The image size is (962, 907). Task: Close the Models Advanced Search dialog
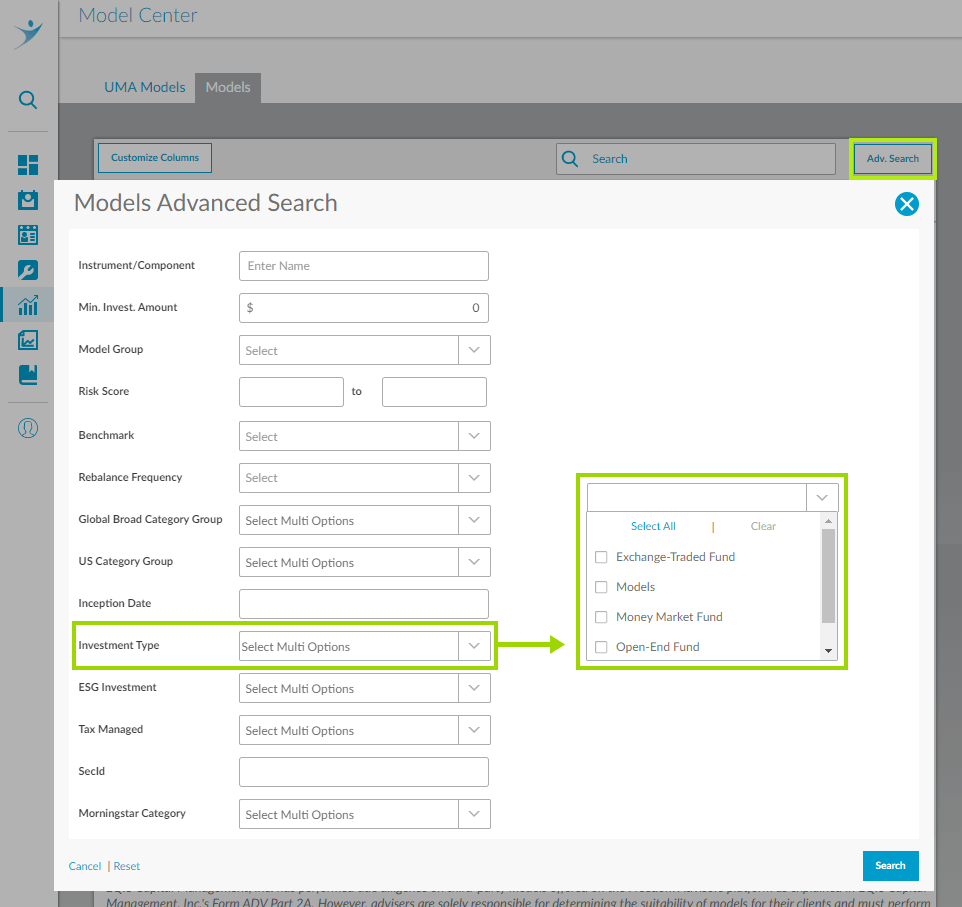[x=906, y=205]
